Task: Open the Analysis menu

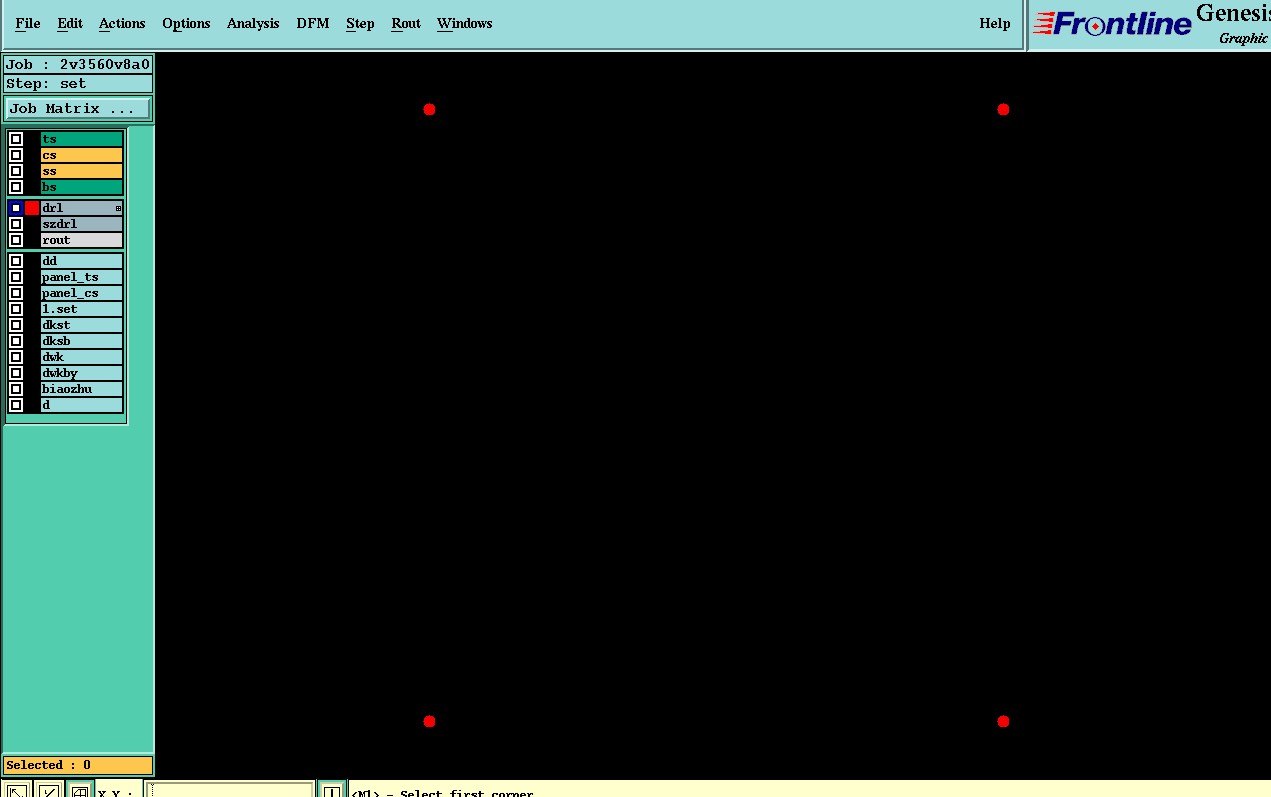Action: pos(253,23)
